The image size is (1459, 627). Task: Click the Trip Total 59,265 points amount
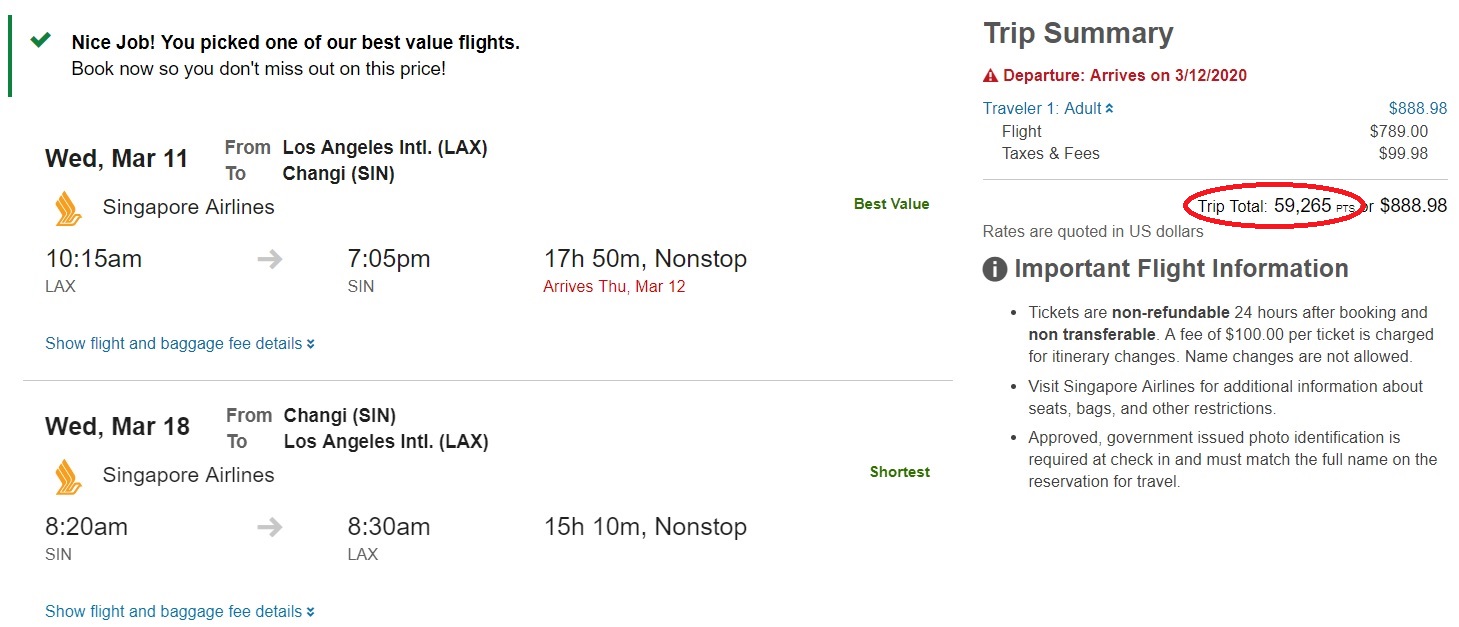(x=1302, y=206)
